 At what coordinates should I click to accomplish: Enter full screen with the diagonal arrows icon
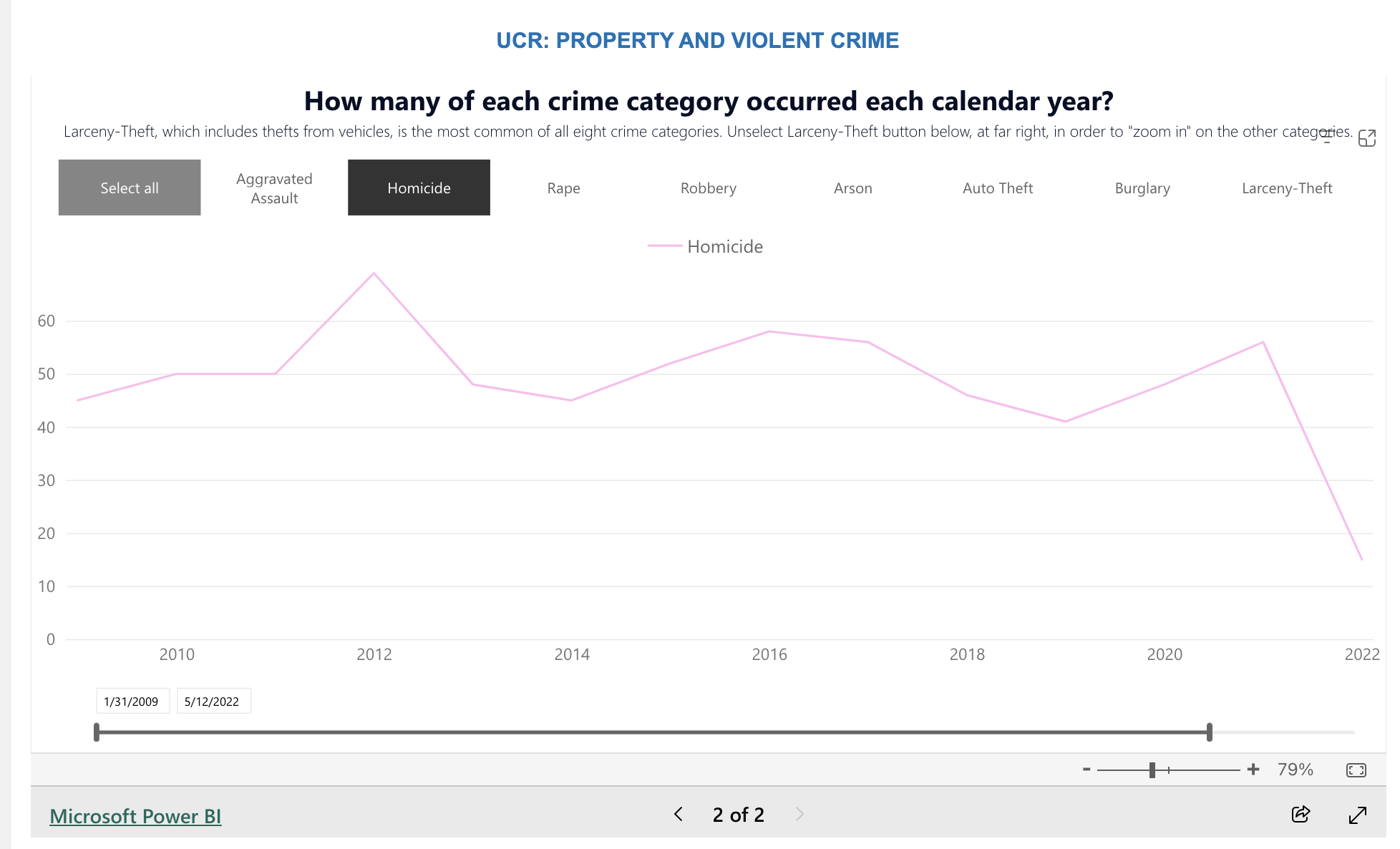[1357, 815]
